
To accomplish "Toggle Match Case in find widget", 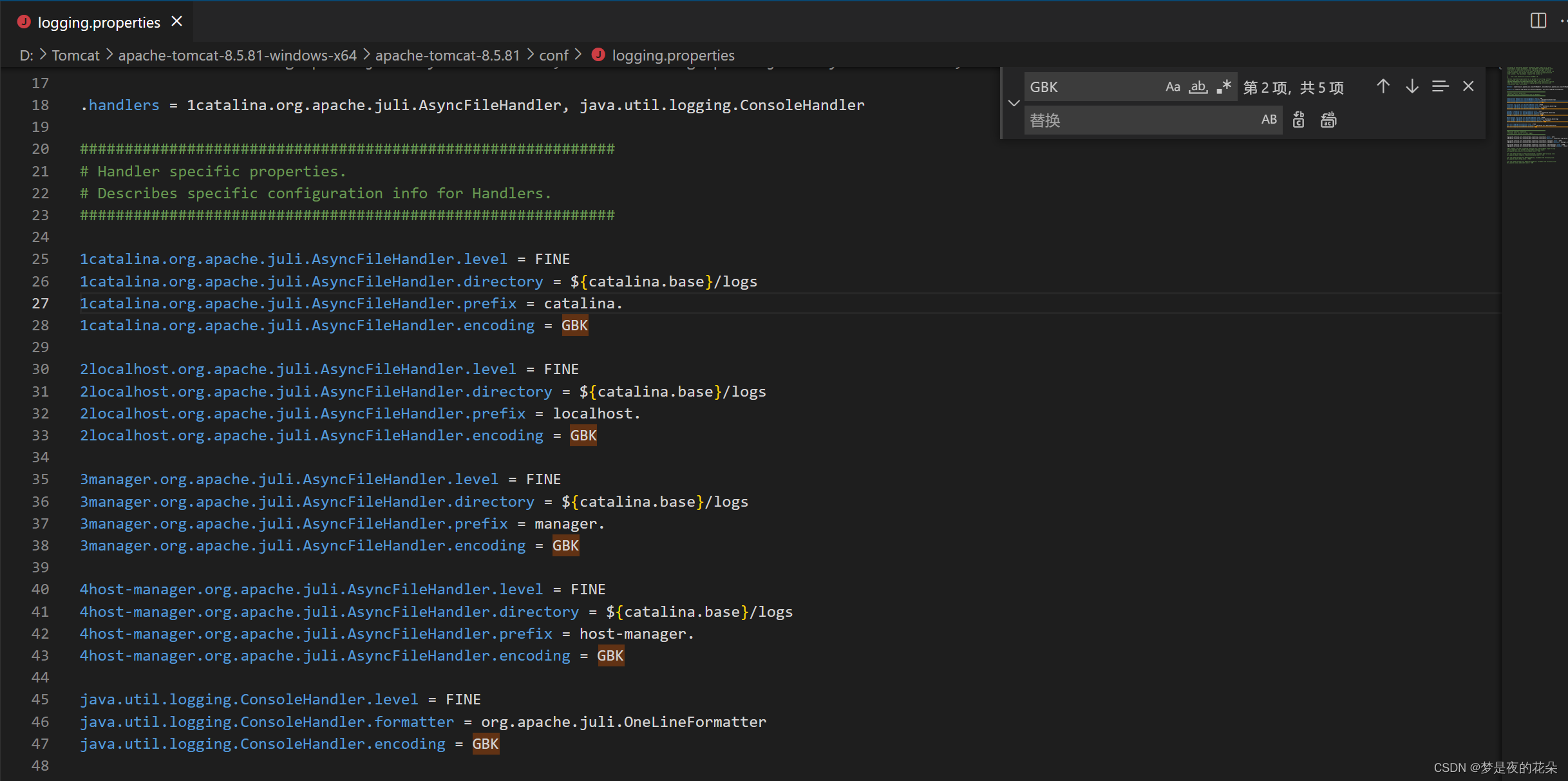I will click(1173, 87).
